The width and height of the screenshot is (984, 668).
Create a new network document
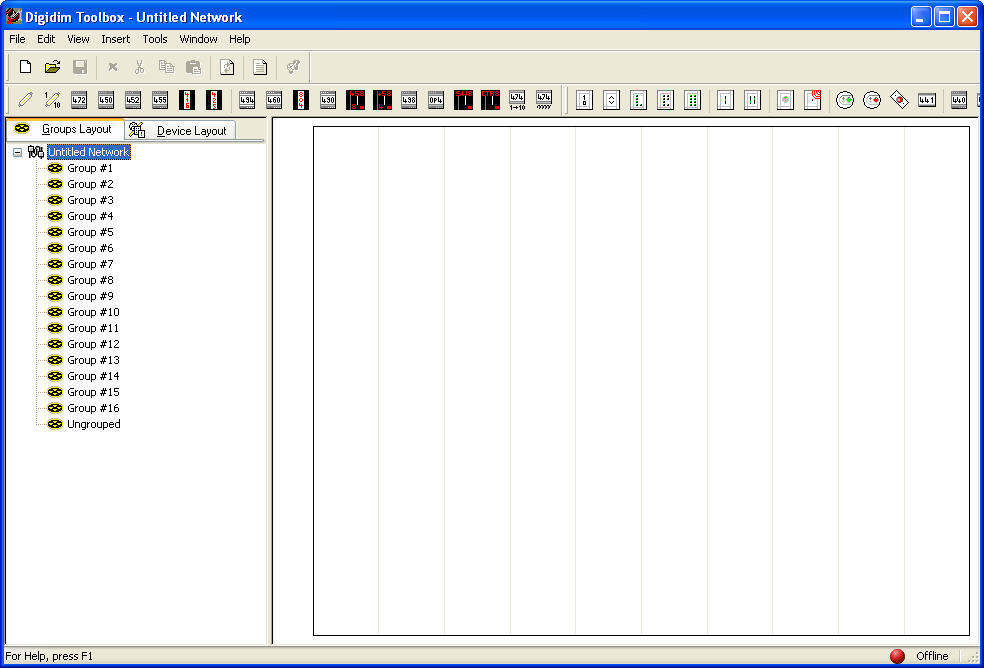[25, 66]
